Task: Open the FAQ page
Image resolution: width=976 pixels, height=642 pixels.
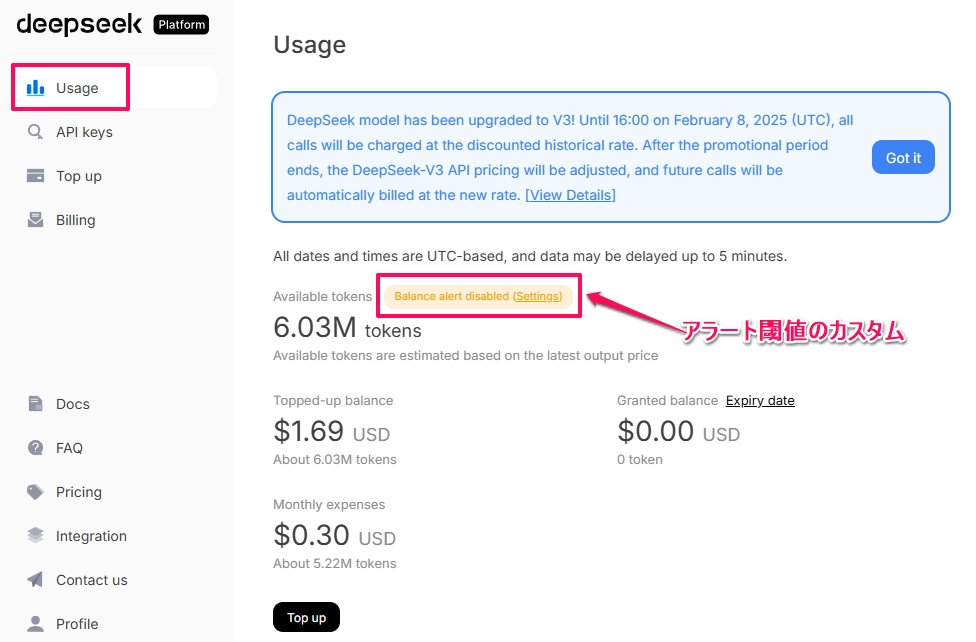Action: point(115,448)
